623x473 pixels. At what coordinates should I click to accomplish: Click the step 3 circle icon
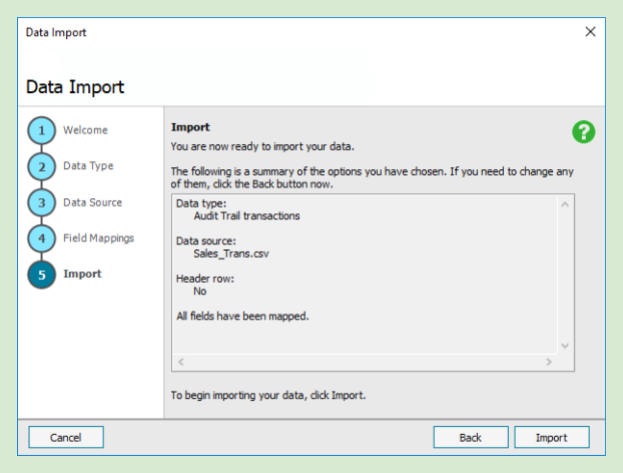(42, 203)
